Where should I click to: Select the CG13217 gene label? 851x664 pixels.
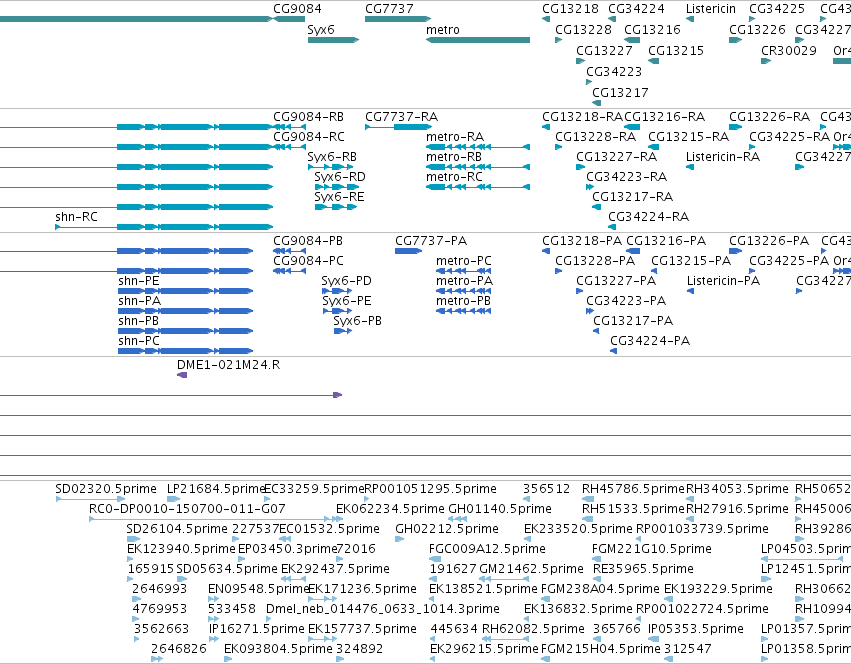pos(620,92)
